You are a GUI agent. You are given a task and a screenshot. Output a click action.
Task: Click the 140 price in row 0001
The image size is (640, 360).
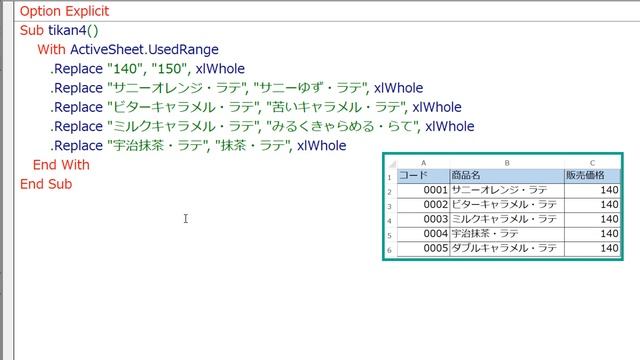click(592, 190)
